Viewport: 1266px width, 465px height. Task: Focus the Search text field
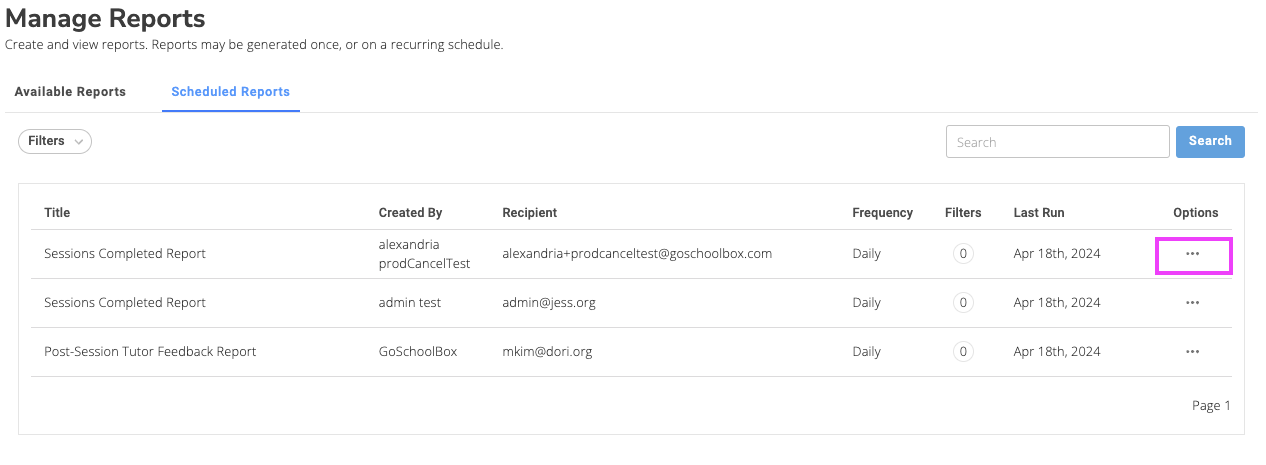tap(1057, 142)
